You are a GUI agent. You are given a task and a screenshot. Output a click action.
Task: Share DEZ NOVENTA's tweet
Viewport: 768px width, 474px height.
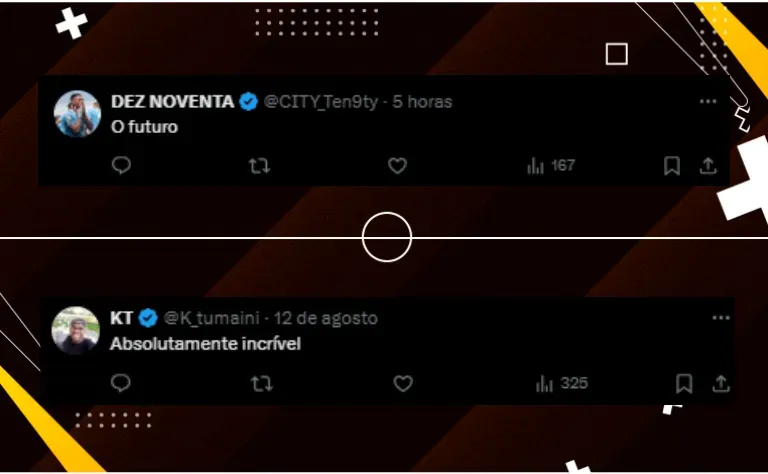coord(708,166)
